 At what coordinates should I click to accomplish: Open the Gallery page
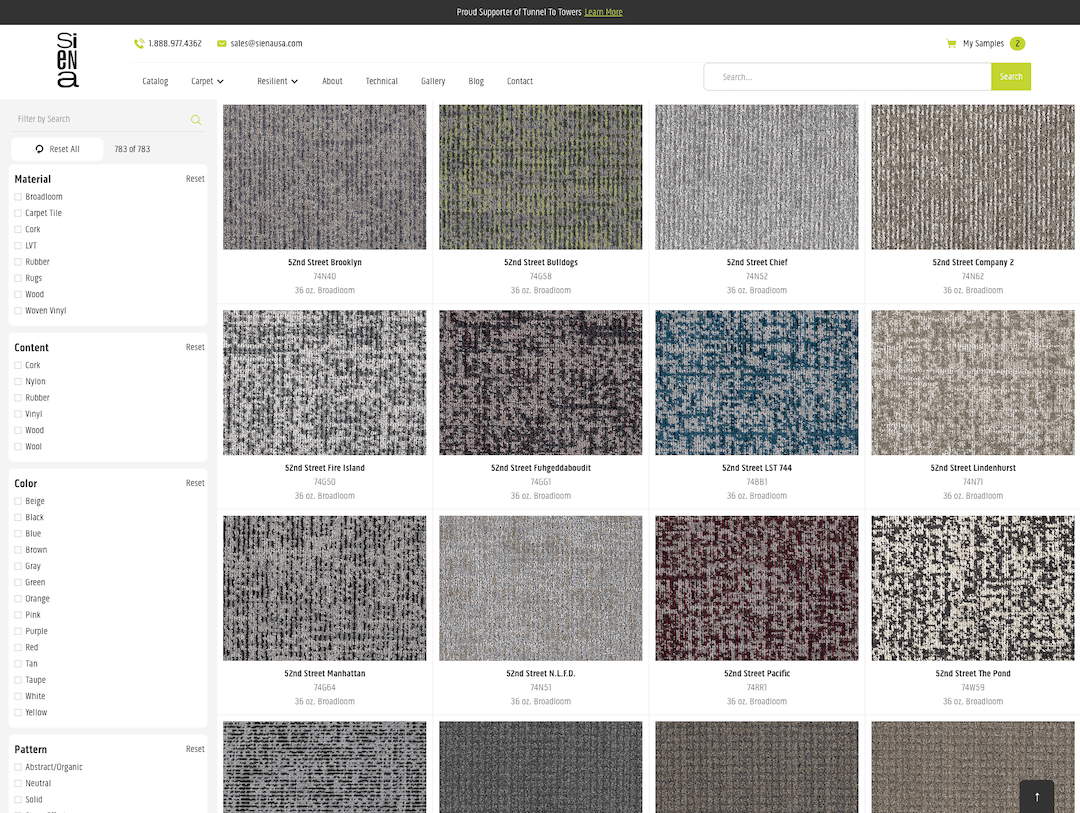[x=433, y=81]
